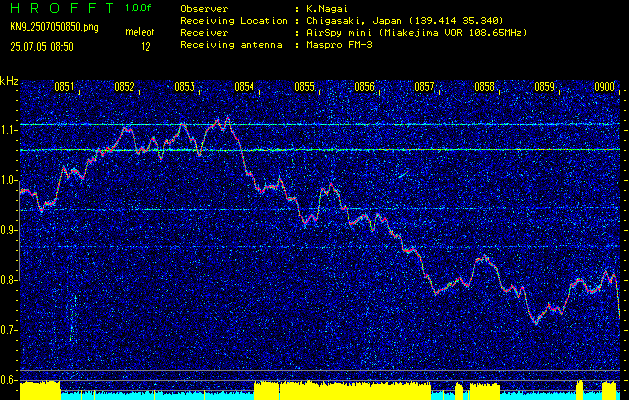This screenshot has width=629, height=400.
Task: Click the 0858 time marker
Action: click(484, 86)
